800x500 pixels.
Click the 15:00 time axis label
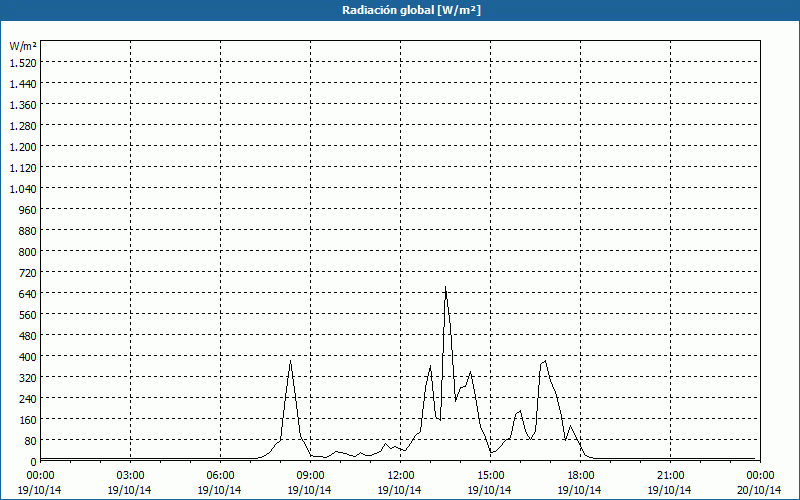[490, 476]
